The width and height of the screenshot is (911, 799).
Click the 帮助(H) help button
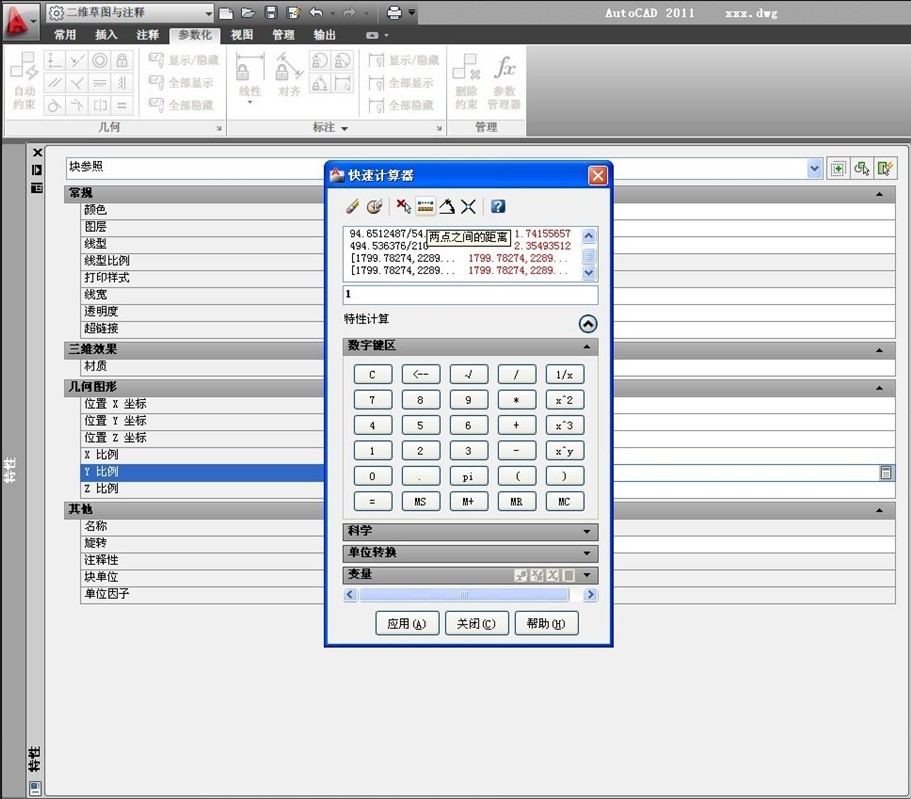pyautogui.click(x=546, y=624)
